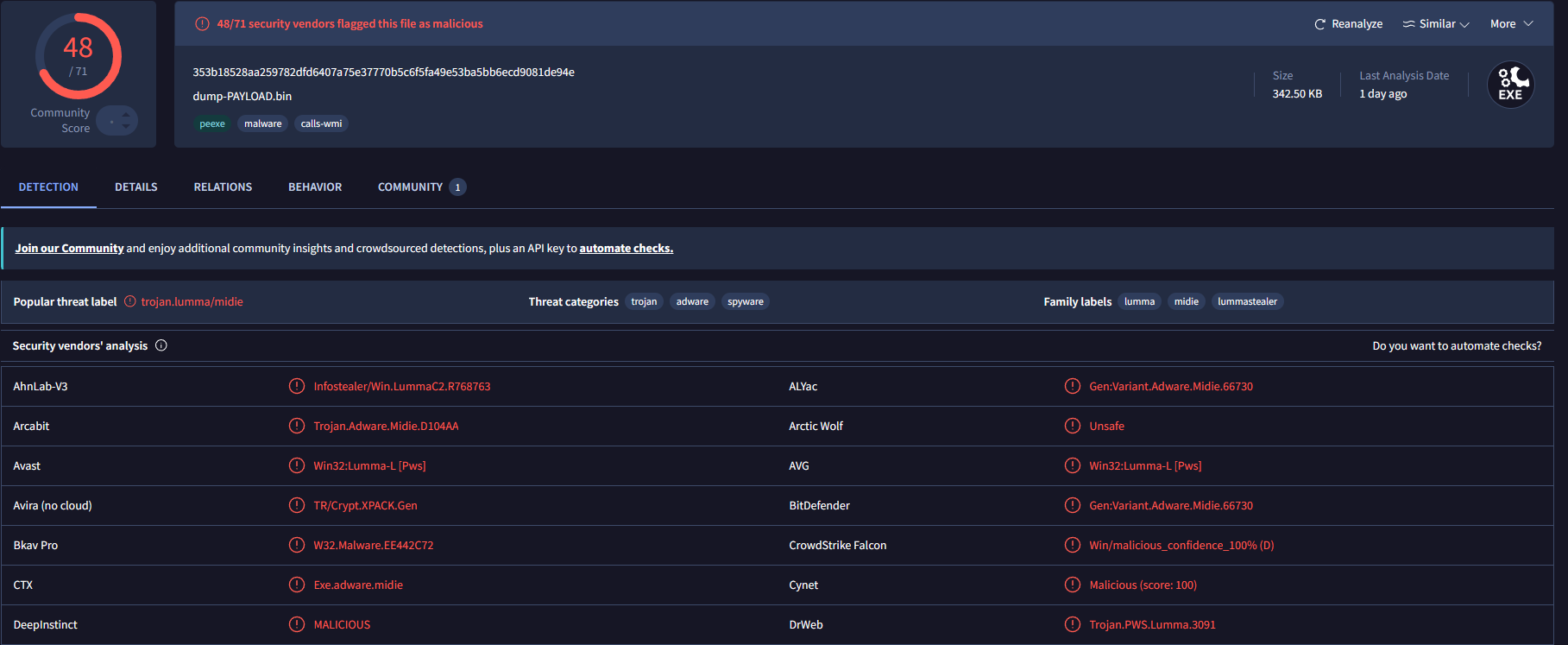The width and height of the screenshot is (1568, 645).
Task: Click the Avast vendor name
Action: click(x=27, y=465)
